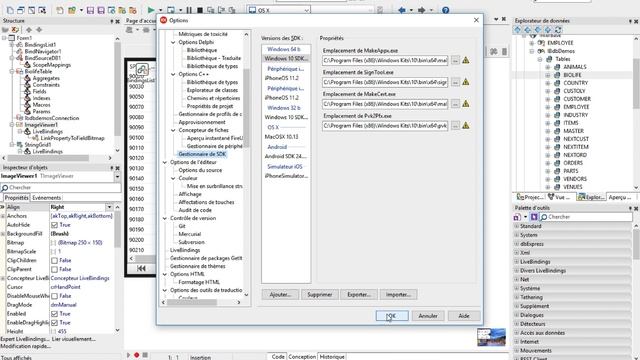Viewport: 640px width, 360px height.
Task: Click the blue Help question mark icon
Action: coord(445,10)
